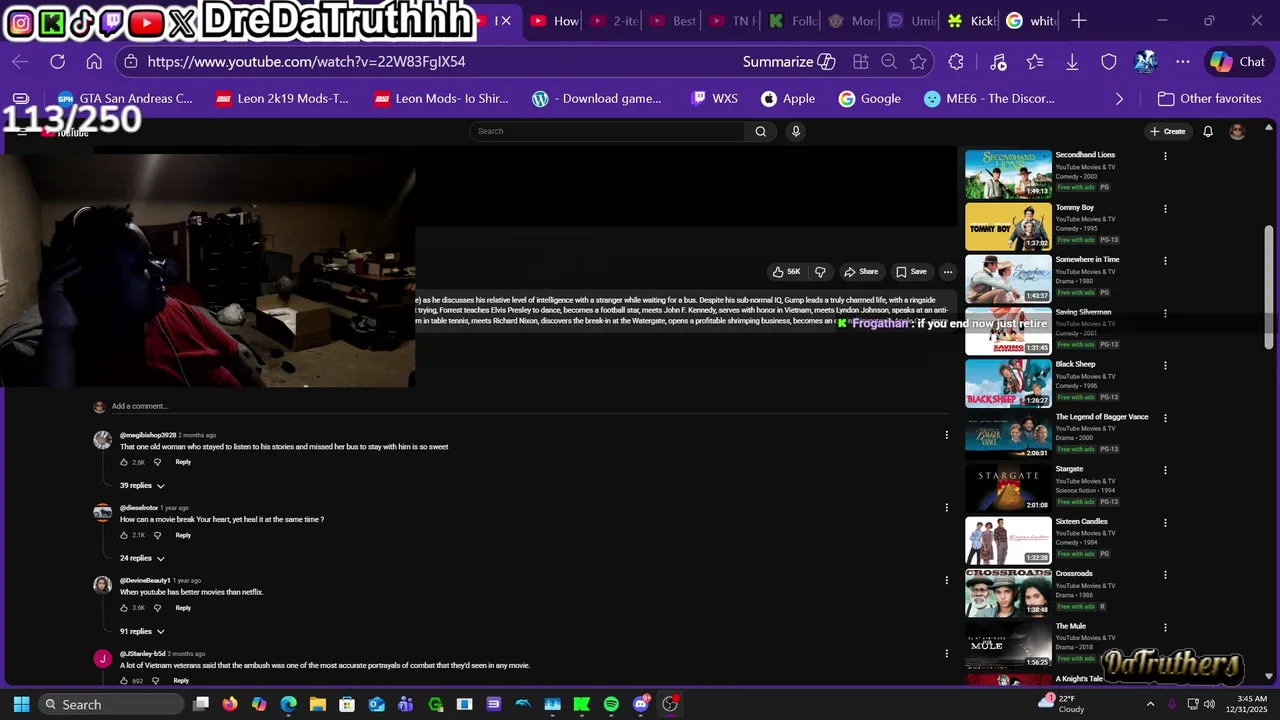Open options menu for @dieselrotor comment
This screenshot has height=720, width=1280.
click(x=946, y=508)
